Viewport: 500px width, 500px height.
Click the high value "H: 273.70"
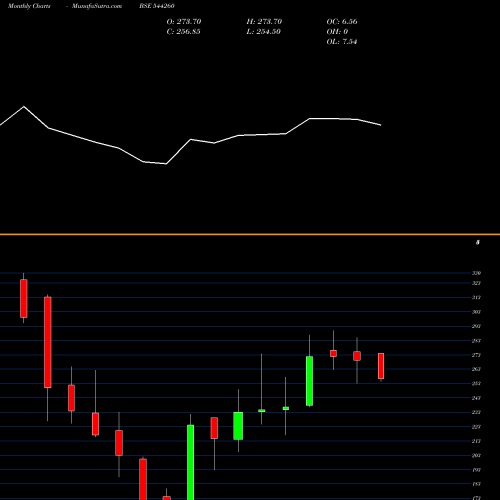tap(264, 22)
